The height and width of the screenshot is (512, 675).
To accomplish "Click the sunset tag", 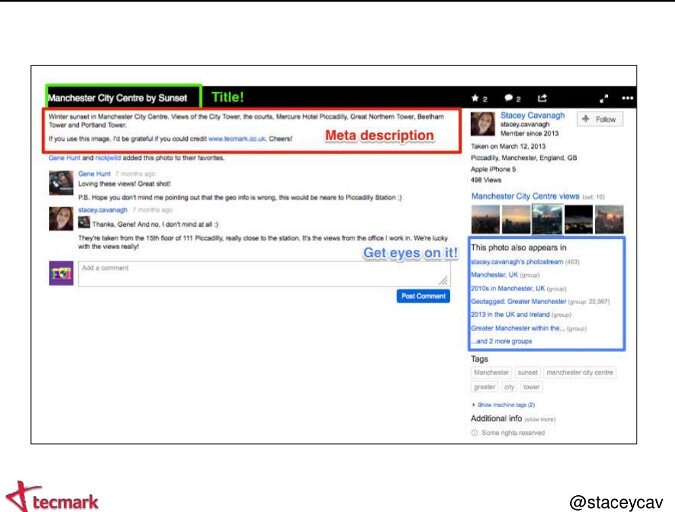I will click(527, 372).
